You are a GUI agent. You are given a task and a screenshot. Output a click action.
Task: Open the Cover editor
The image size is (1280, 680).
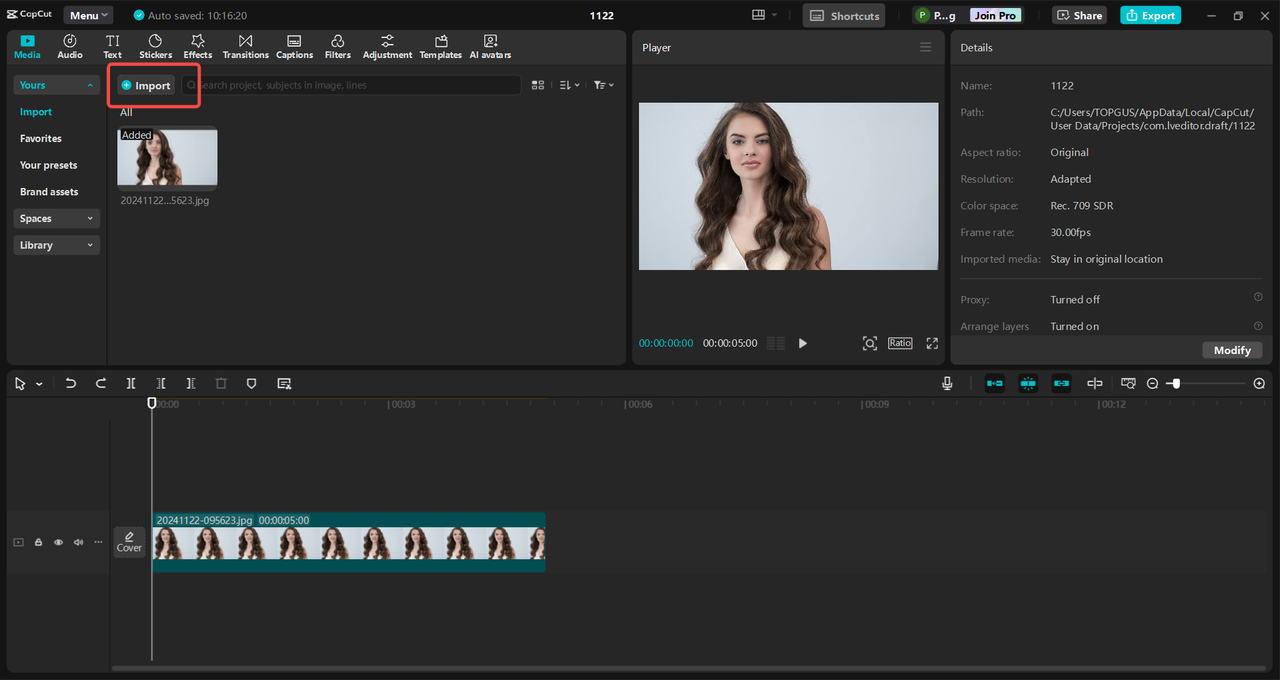pyautogui.click(x=129, y=542)
